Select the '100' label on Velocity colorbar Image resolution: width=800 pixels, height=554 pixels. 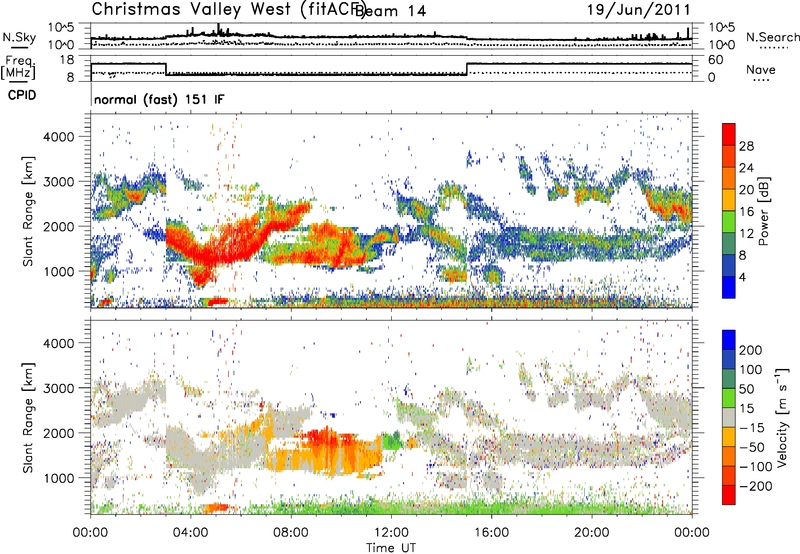click(x=751, y=369)
